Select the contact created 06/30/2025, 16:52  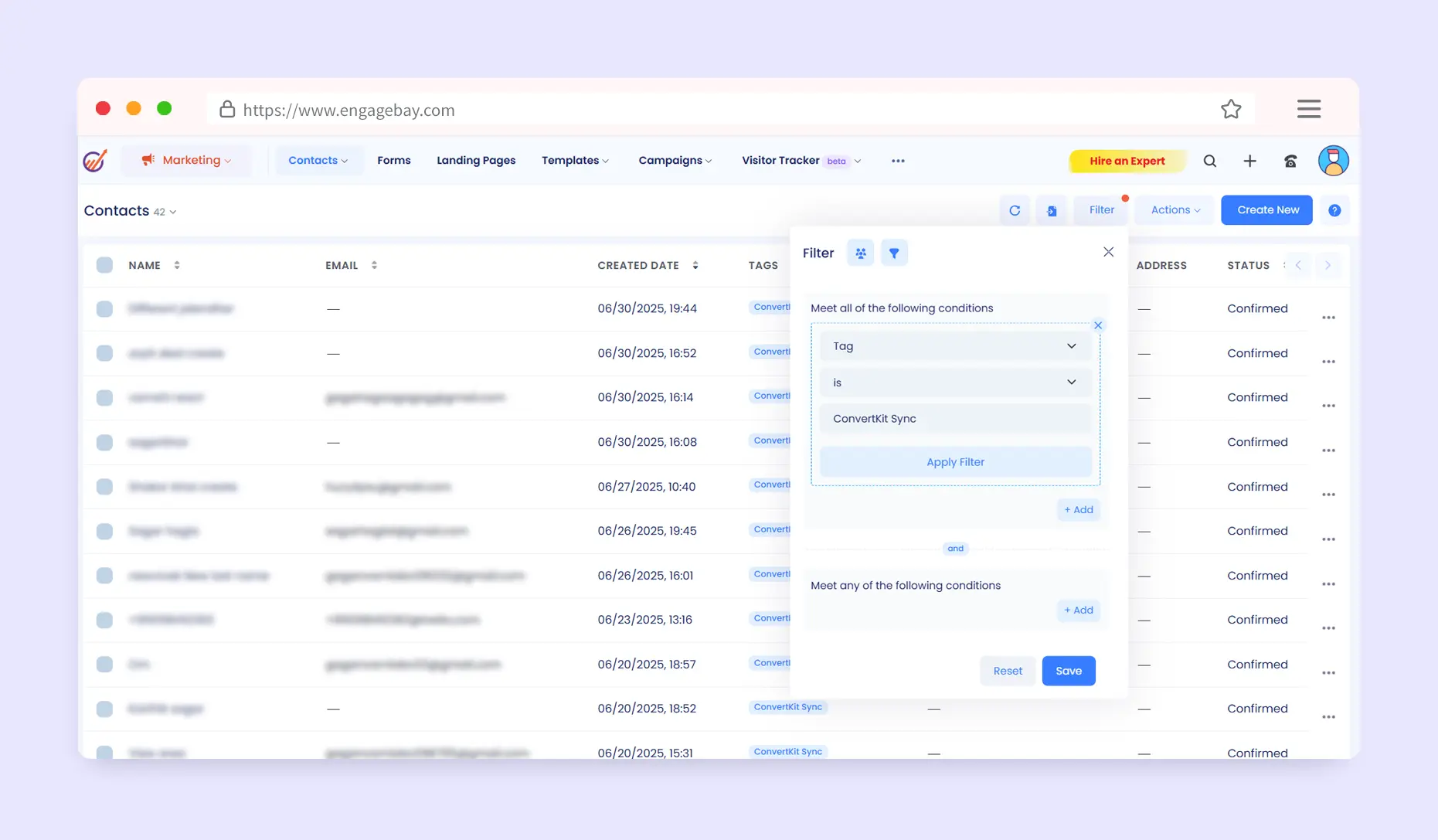(104, 353)
